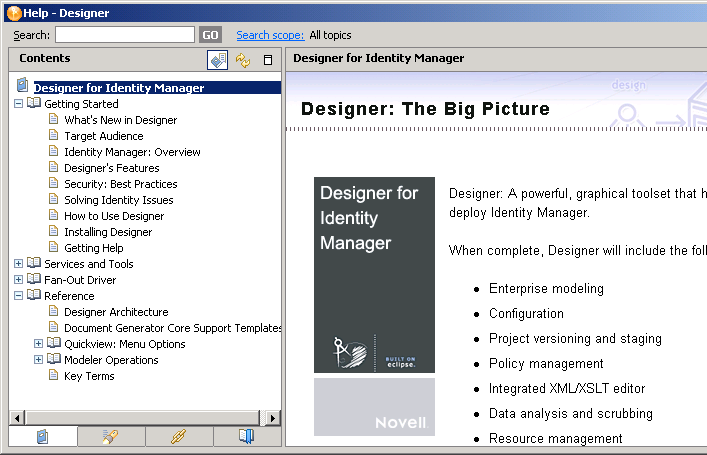This screenshot has height=455, width=707.
Task: Click the Designer for Identity Manager cover image
Action: point(374,275)
